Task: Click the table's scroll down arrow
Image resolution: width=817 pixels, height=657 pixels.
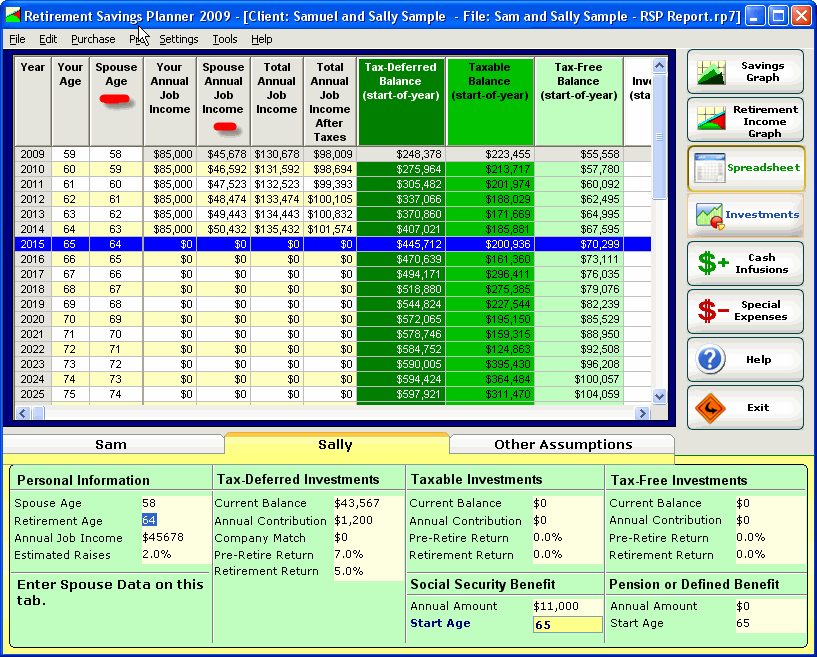Action: tap(659, 396)
